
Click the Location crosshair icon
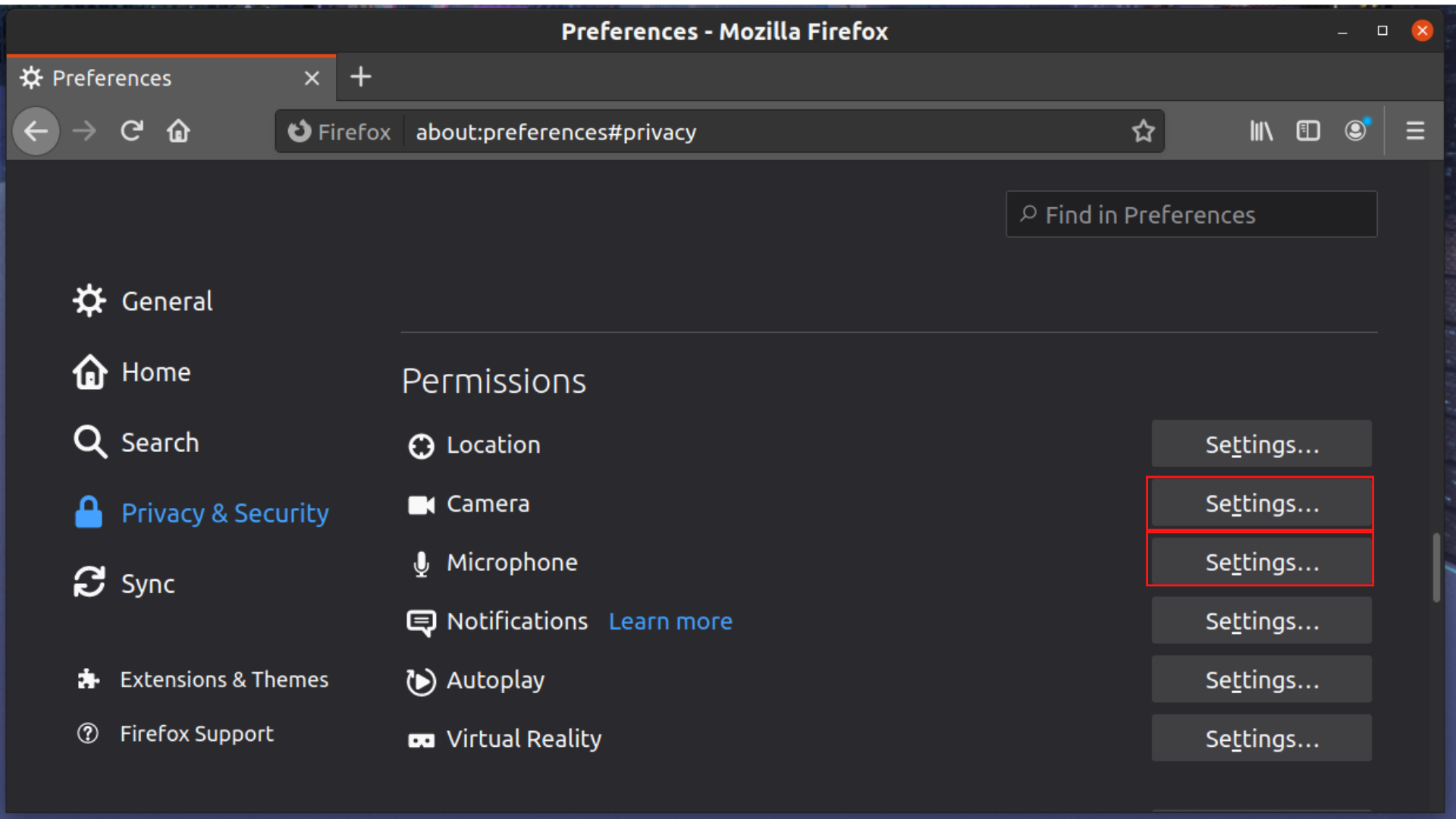[421, 446]
